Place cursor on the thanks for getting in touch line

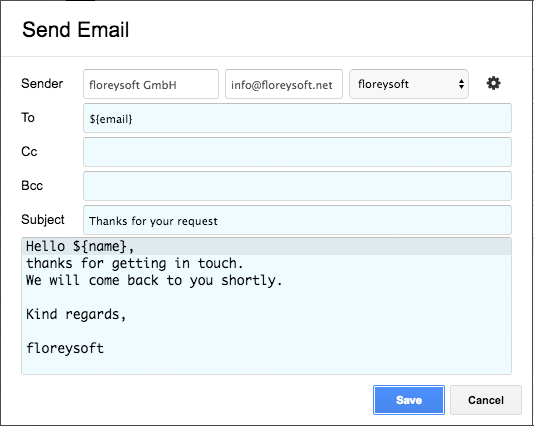(135, 263)
